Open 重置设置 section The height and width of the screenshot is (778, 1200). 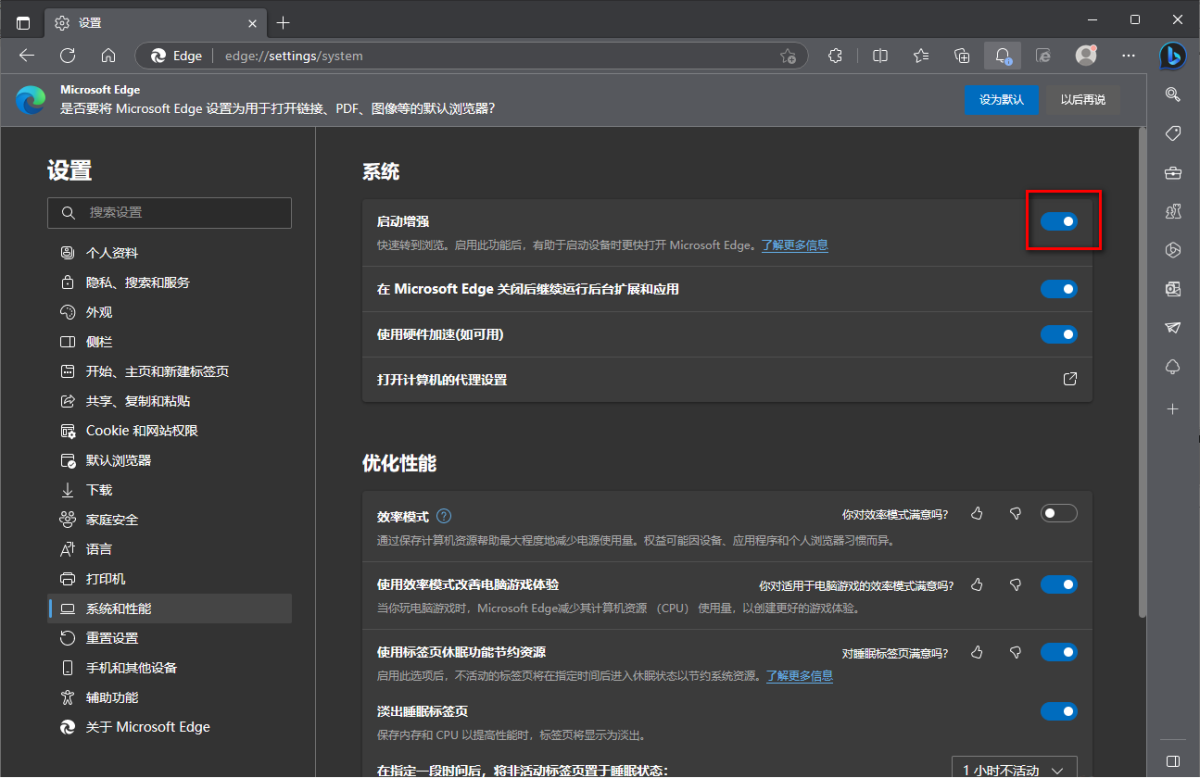point(169,638)
